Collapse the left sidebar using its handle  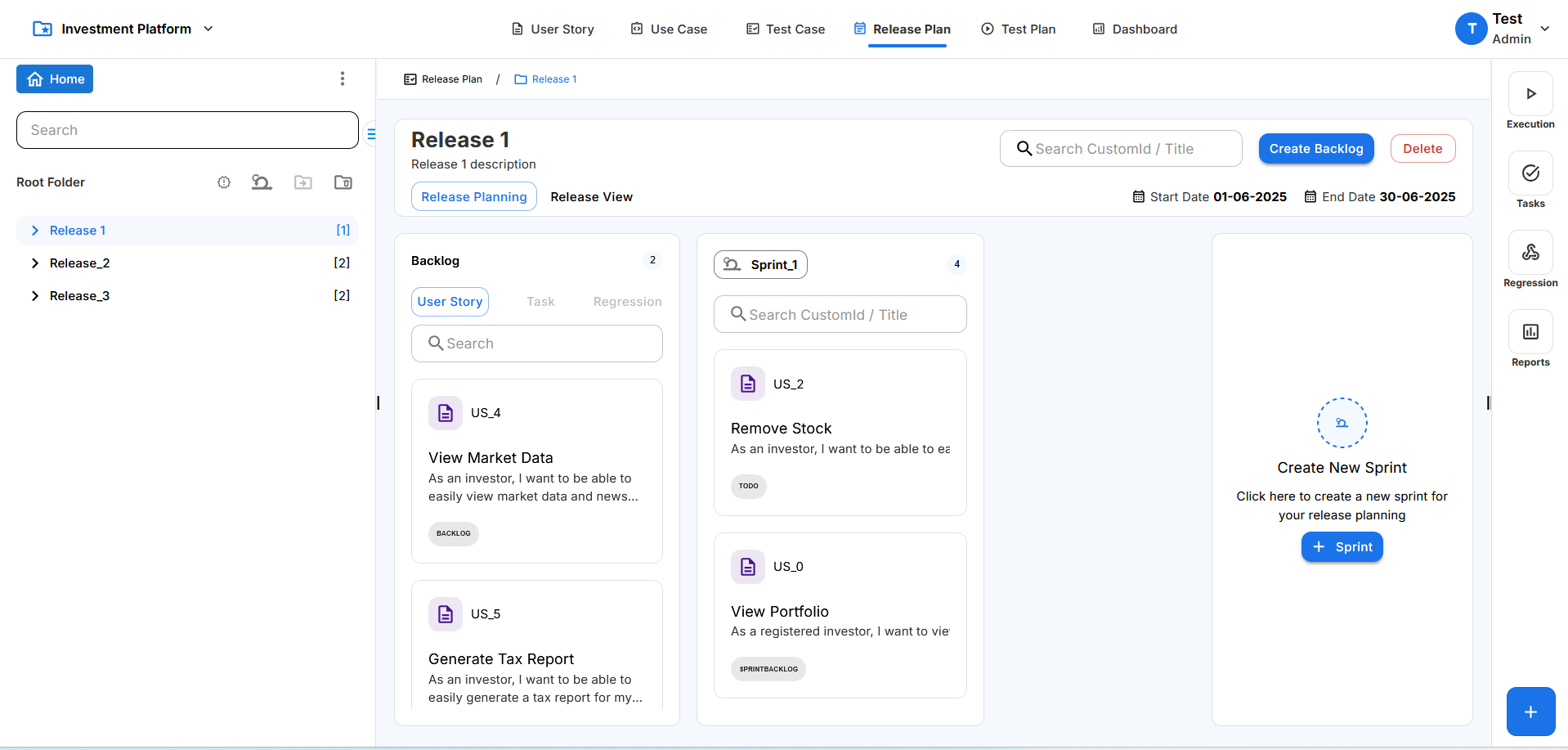pyautogui.click(x=378, y=402)
